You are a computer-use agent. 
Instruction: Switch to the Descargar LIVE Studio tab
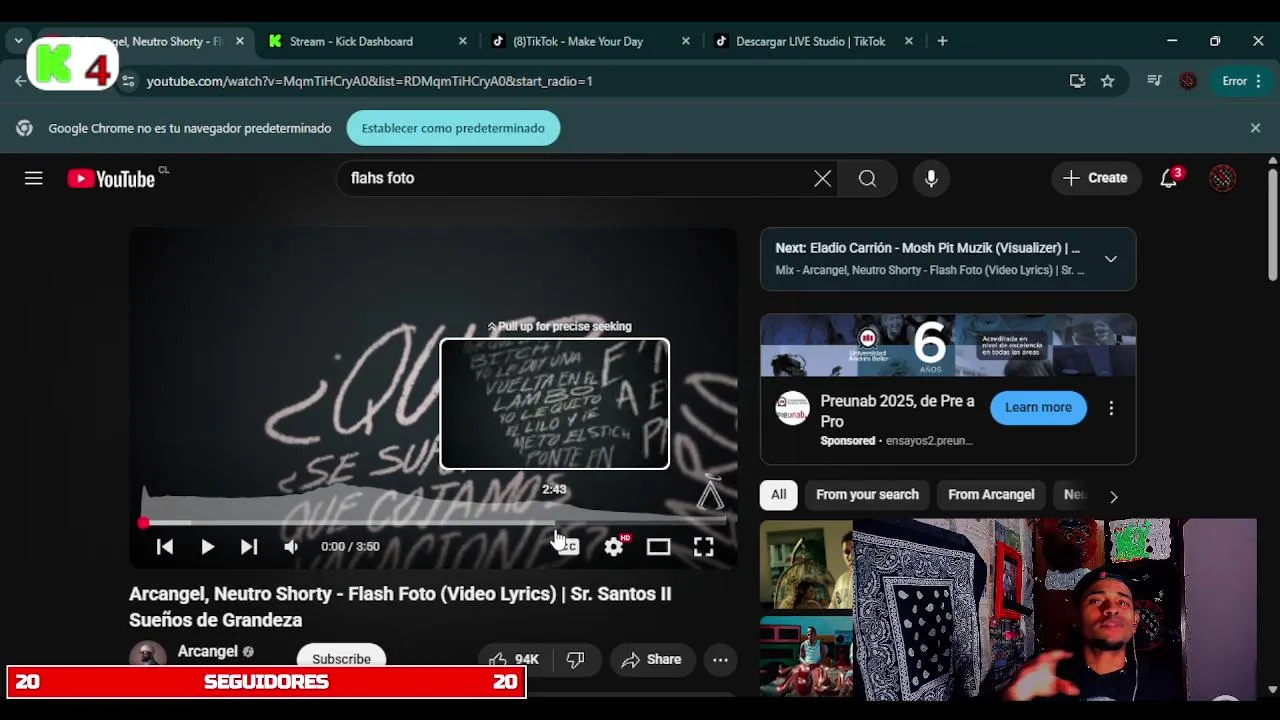coord(810,41)
